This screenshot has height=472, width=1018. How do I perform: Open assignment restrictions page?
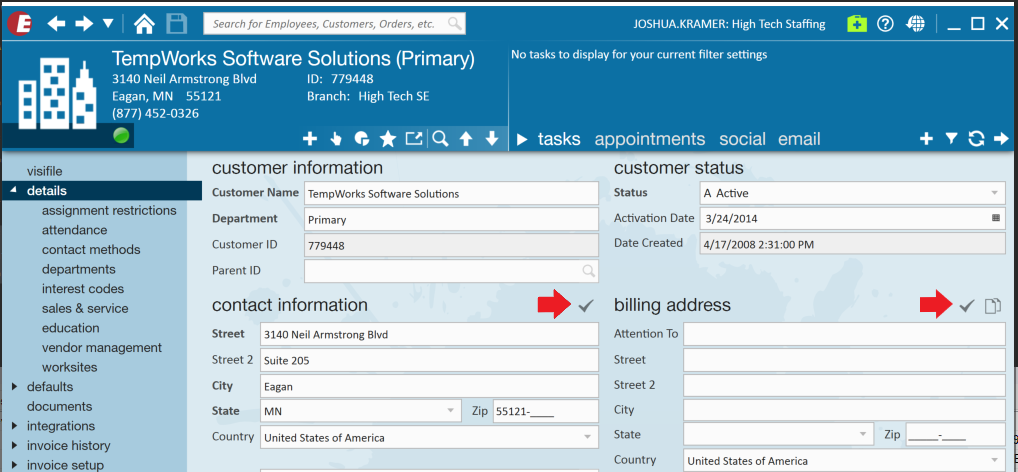coord(109,210)
